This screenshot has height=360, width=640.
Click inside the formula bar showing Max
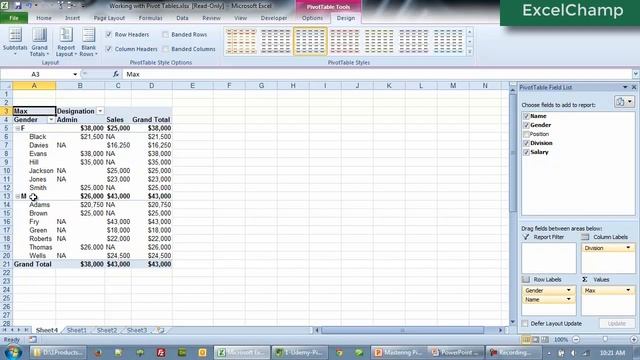click(x=376, y=74)
